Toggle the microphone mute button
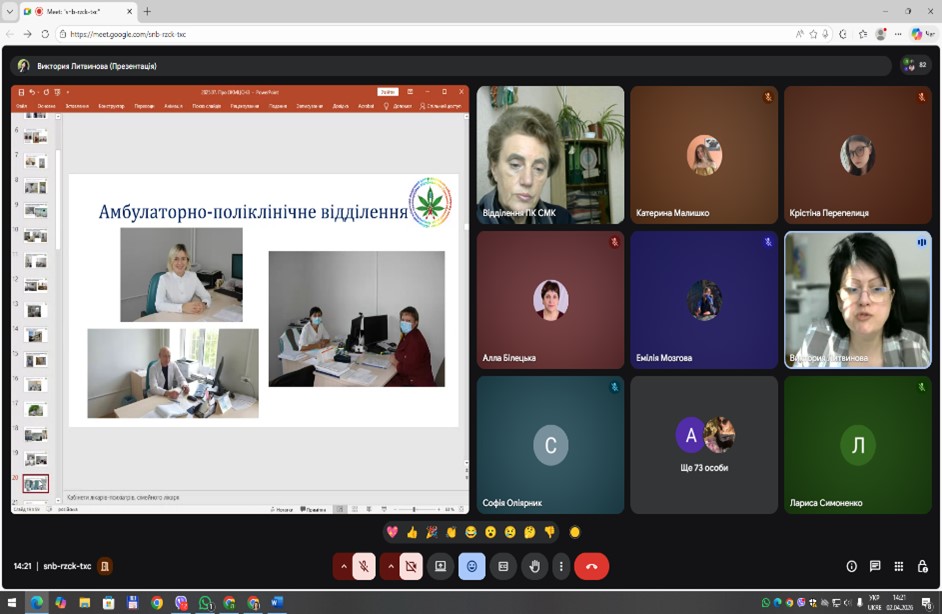 [x=365, y=566]
